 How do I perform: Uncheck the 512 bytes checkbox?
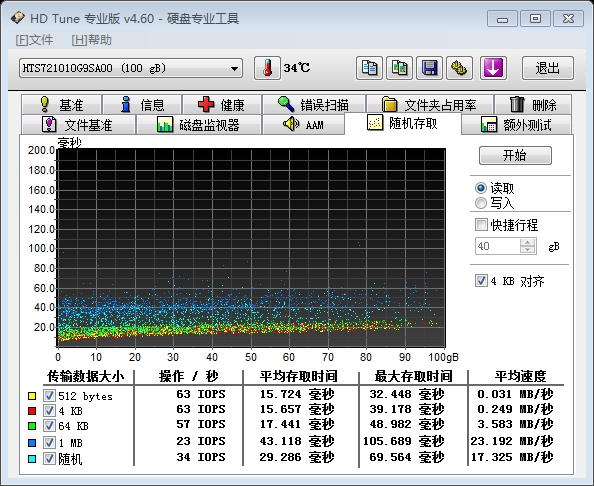pos(49,395)
